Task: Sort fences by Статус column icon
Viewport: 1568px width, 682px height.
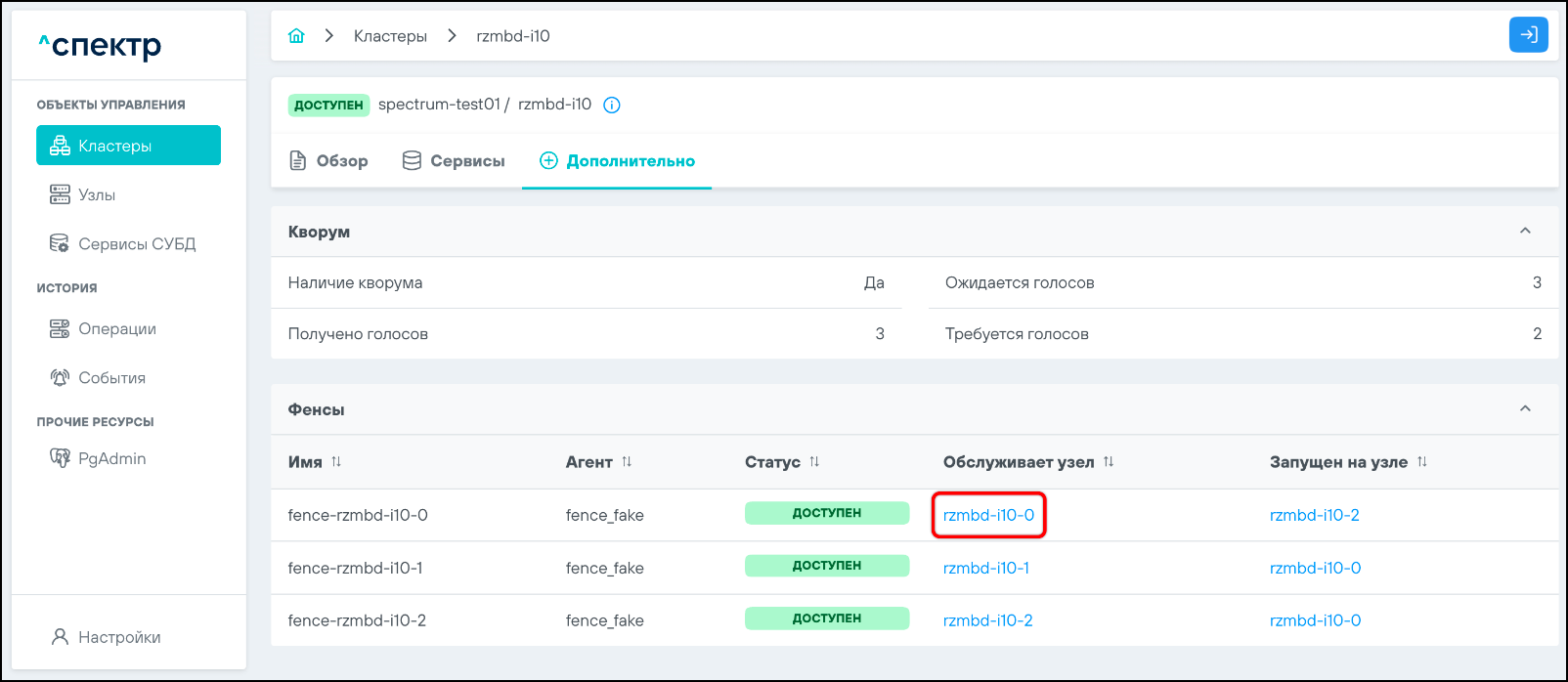Action: tap(814, 462)
